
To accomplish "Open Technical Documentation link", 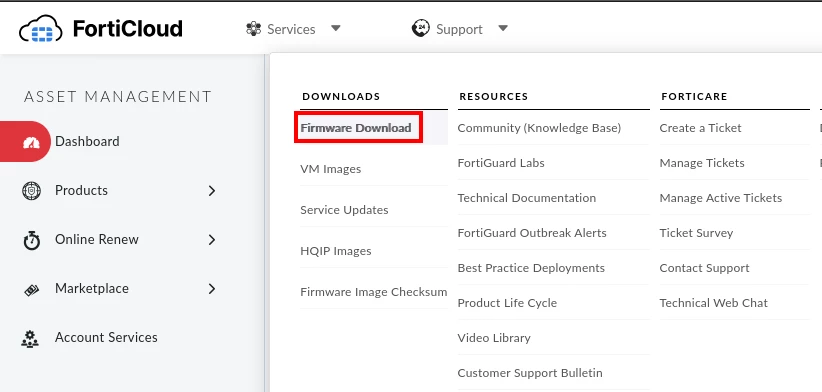I will [527, 198].
